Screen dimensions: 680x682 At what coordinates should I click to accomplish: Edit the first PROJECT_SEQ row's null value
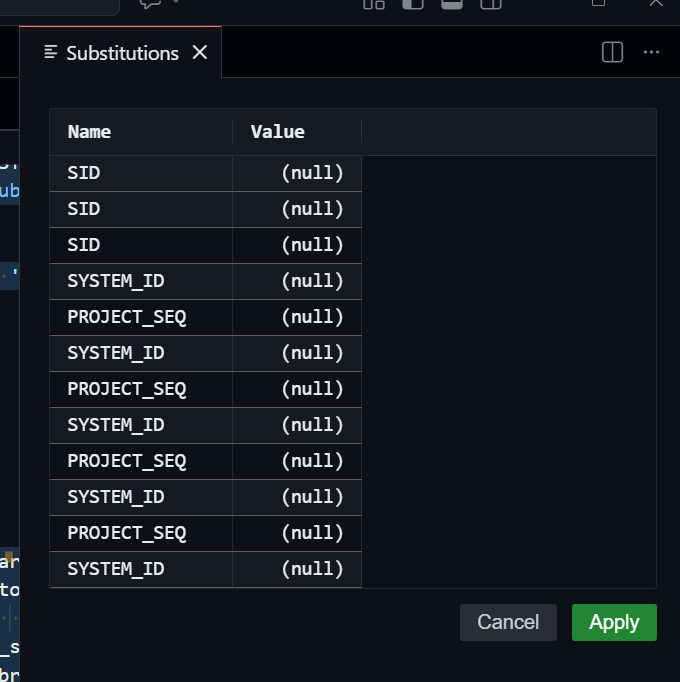tap(312, 317)
